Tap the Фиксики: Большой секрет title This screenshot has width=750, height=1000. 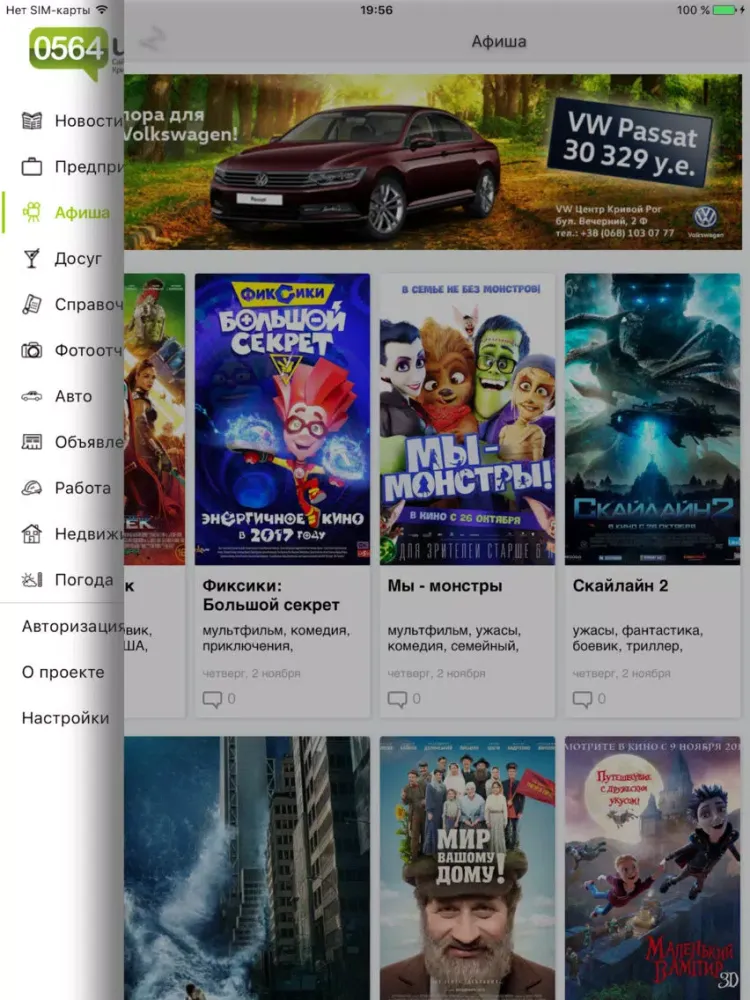(x=271, y=595)
